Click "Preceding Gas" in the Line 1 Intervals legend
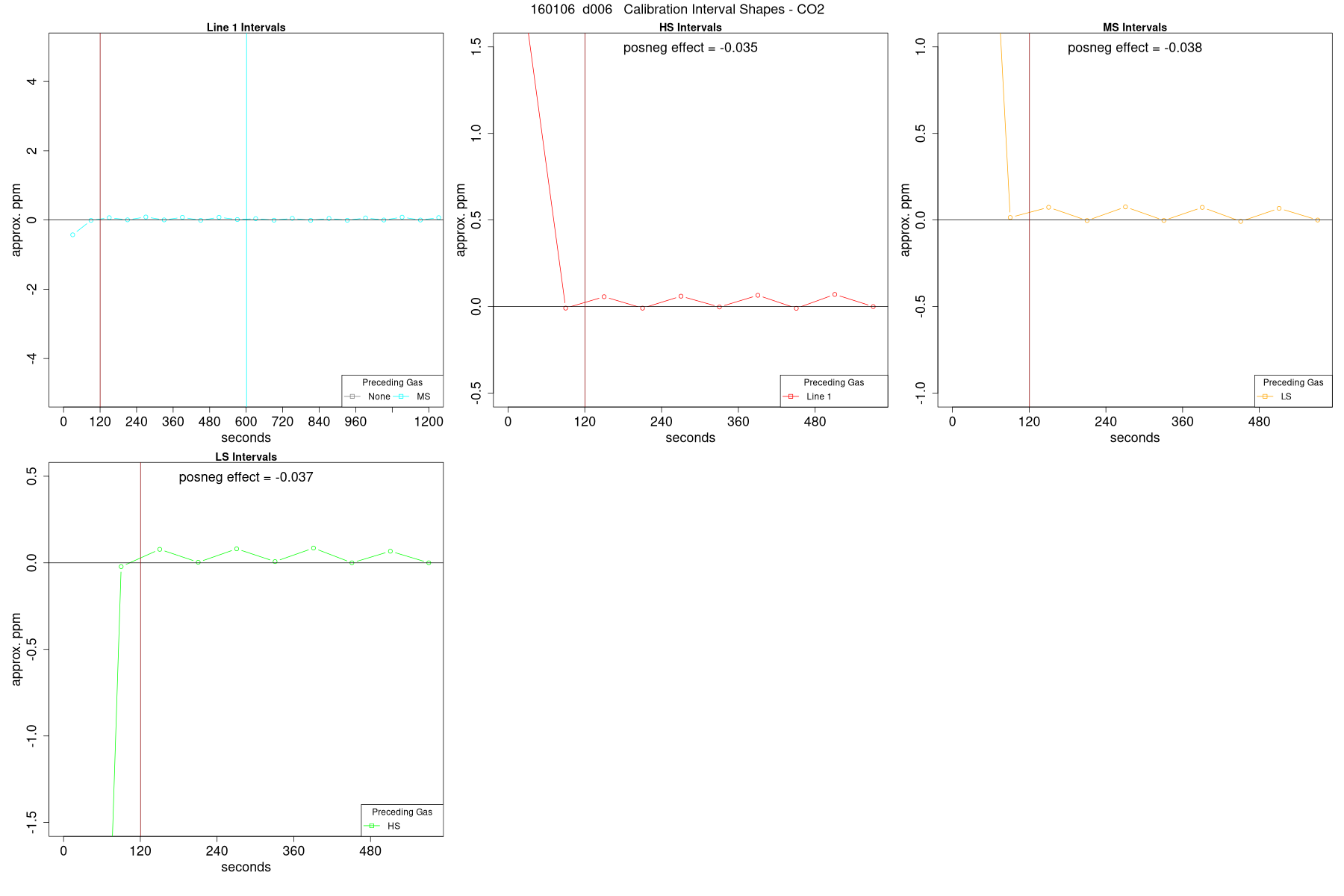This screenshot has height=896, width=1344. coord(392,382)
